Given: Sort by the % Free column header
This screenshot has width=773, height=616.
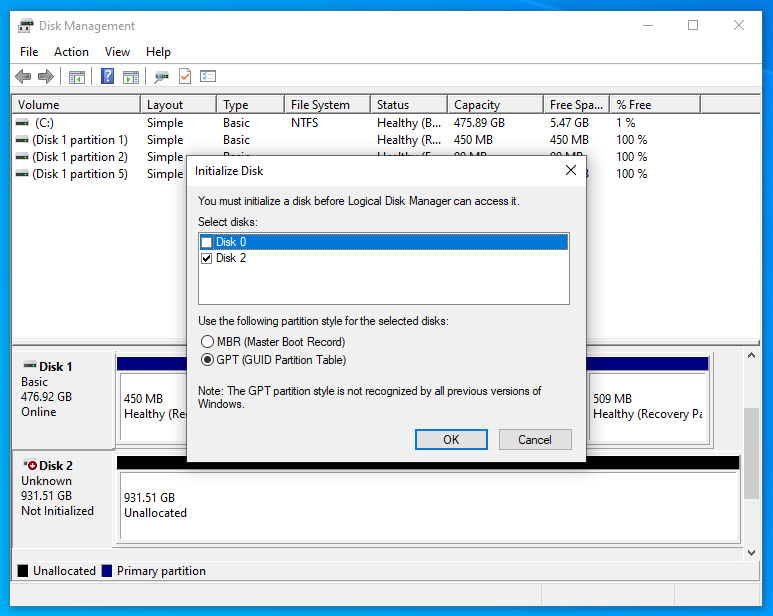Looking at the screenshot, I should coord(655,105).
